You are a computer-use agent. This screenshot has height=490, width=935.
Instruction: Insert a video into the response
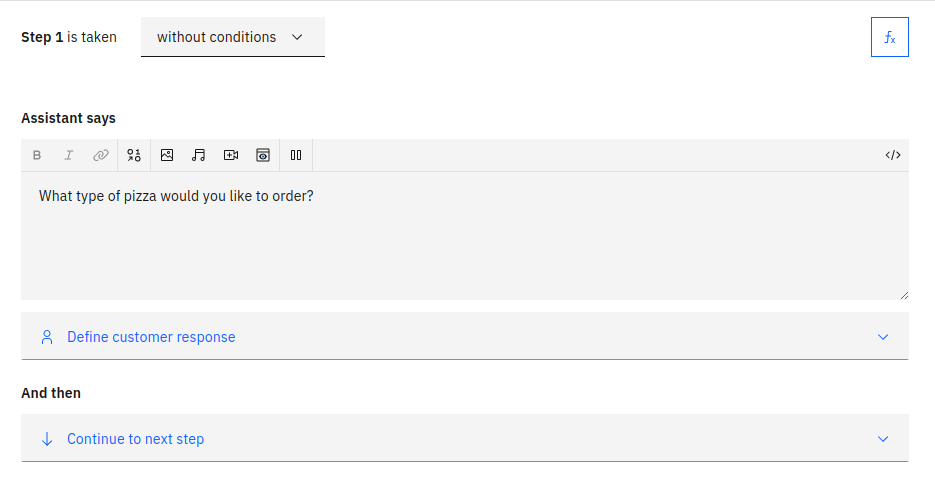231,155
